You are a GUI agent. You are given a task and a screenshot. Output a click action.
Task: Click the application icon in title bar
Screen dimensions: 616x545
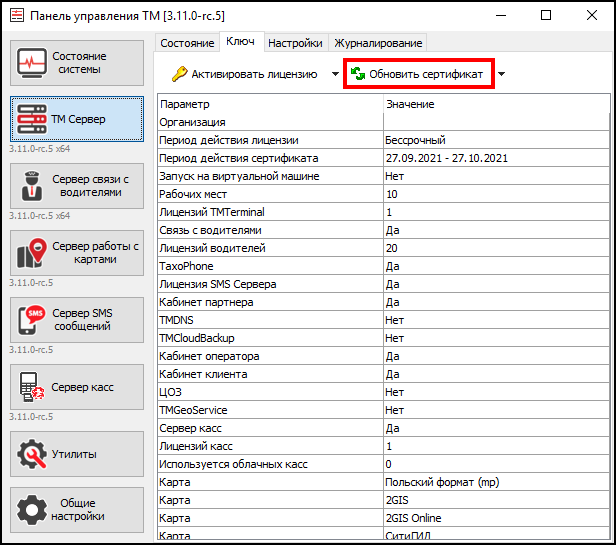[x=15, y=16]
